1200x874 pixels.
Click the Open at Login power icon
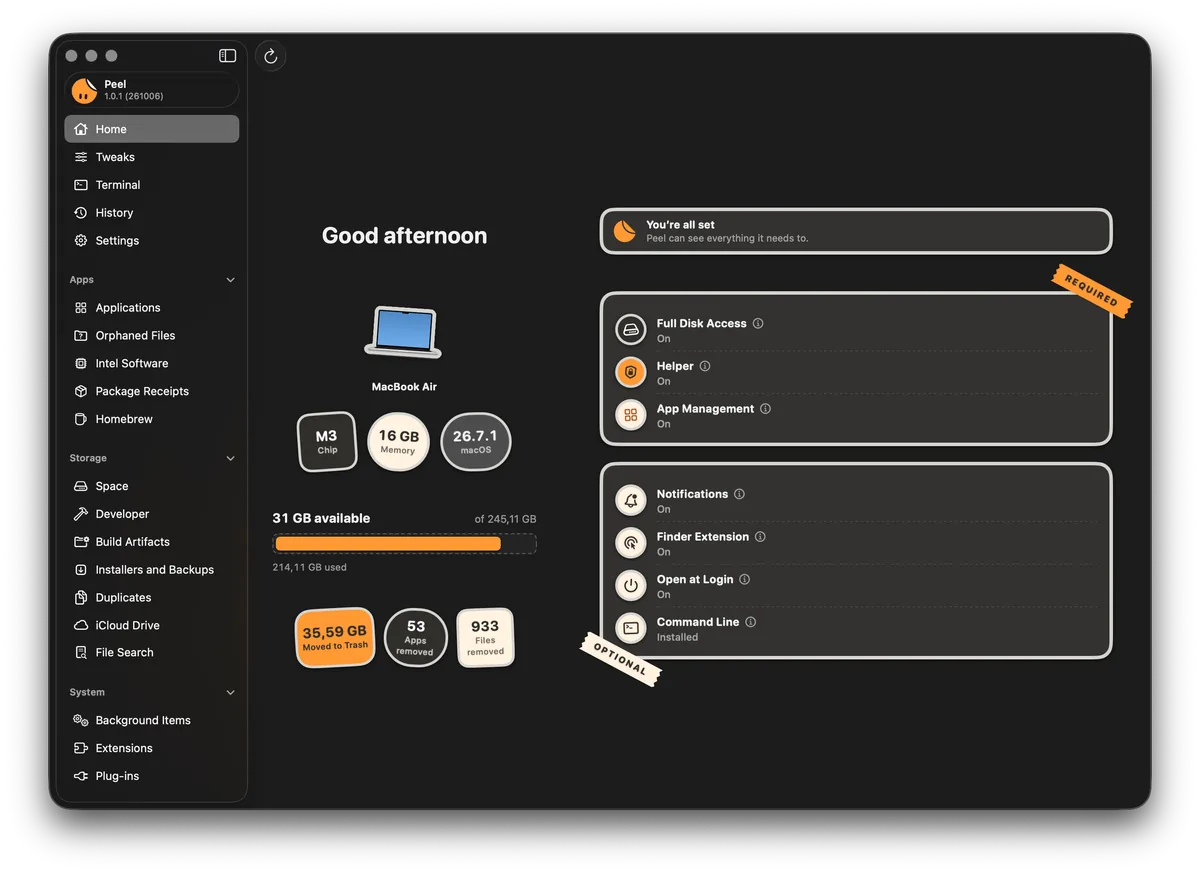(x=631, y=585)
